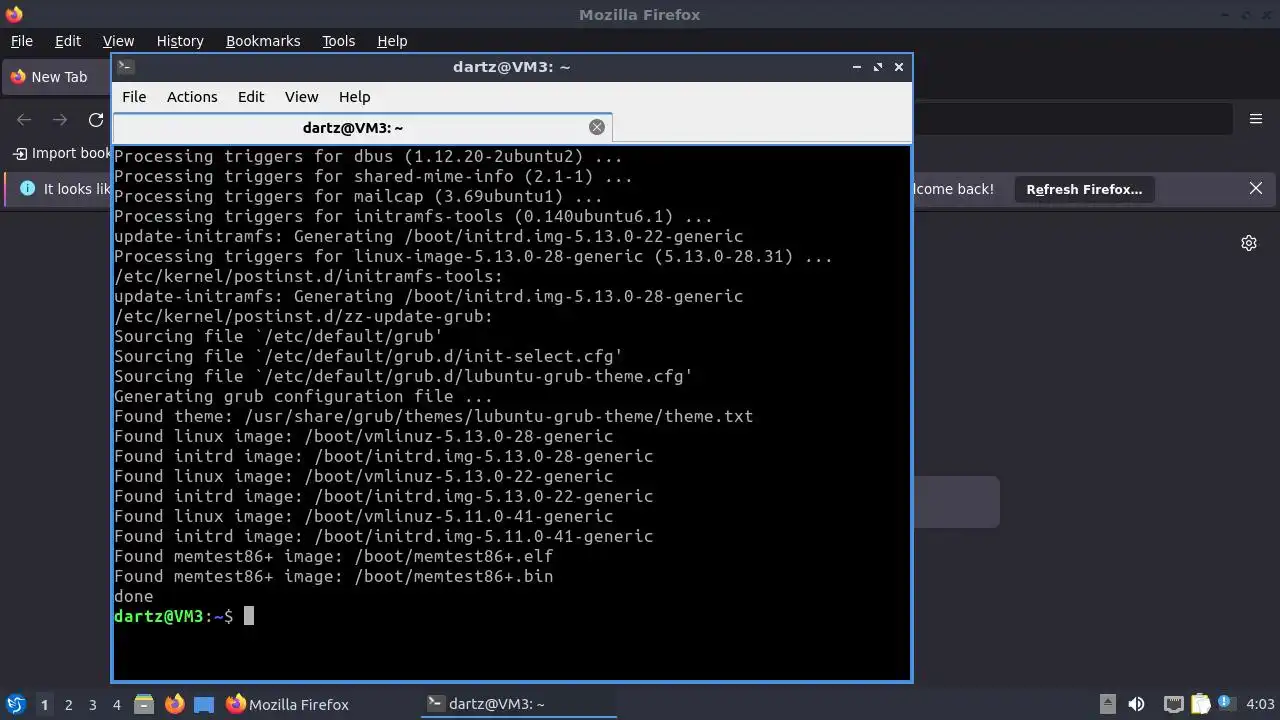Open Firefox Help menu
1280x720 pixels.
pyautogui.click(x=392, y=41)
